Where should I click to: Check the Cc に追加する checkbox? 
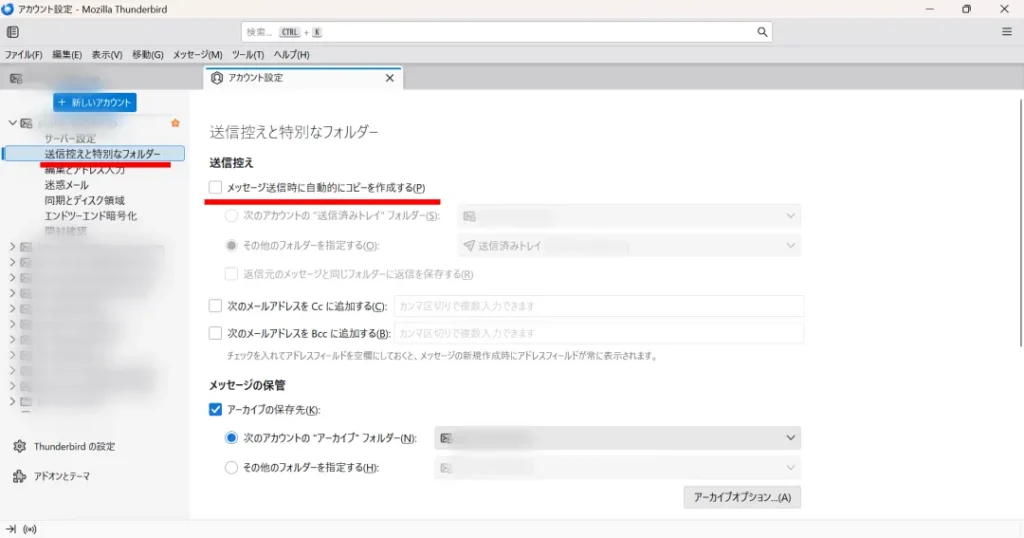tap(215, 306)
